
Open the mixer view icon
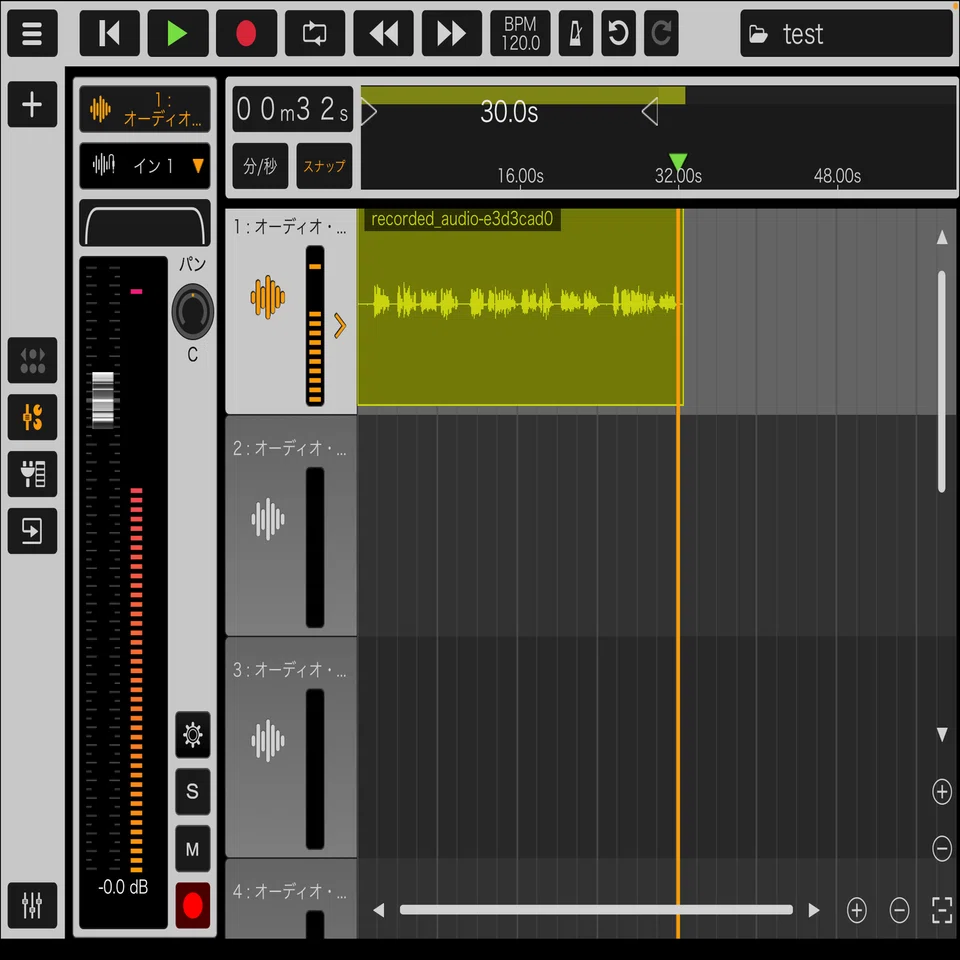32,906
